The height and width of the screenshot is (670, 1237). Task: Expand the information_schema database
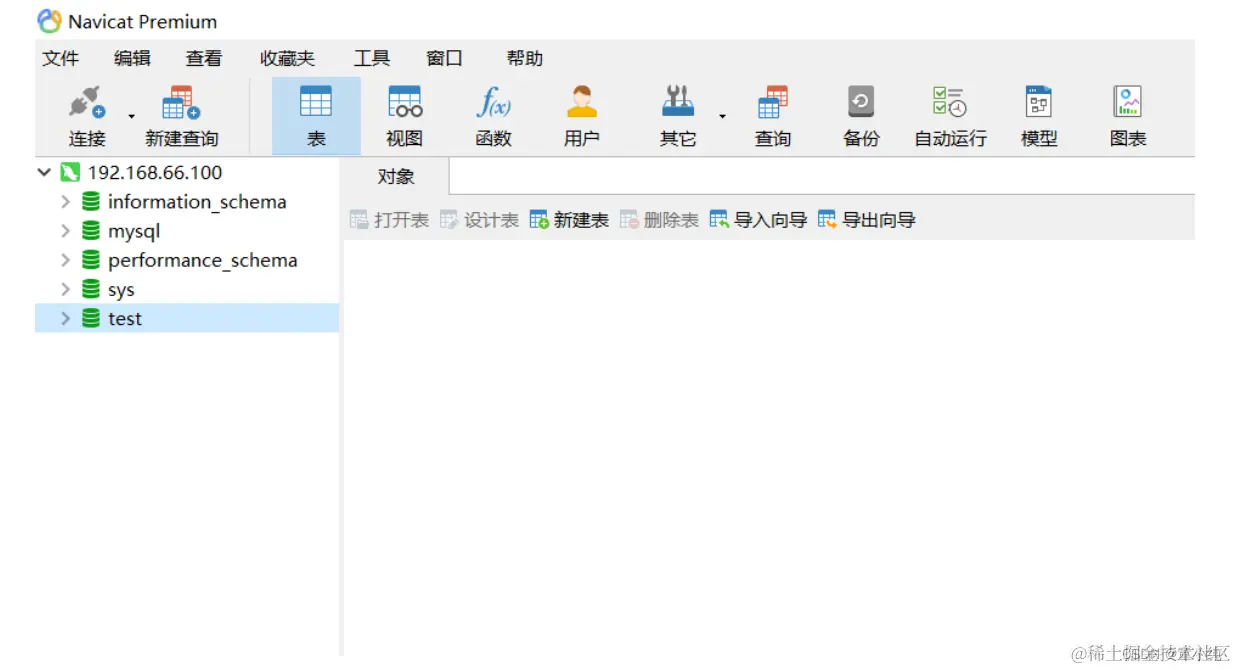coord(65,201)
